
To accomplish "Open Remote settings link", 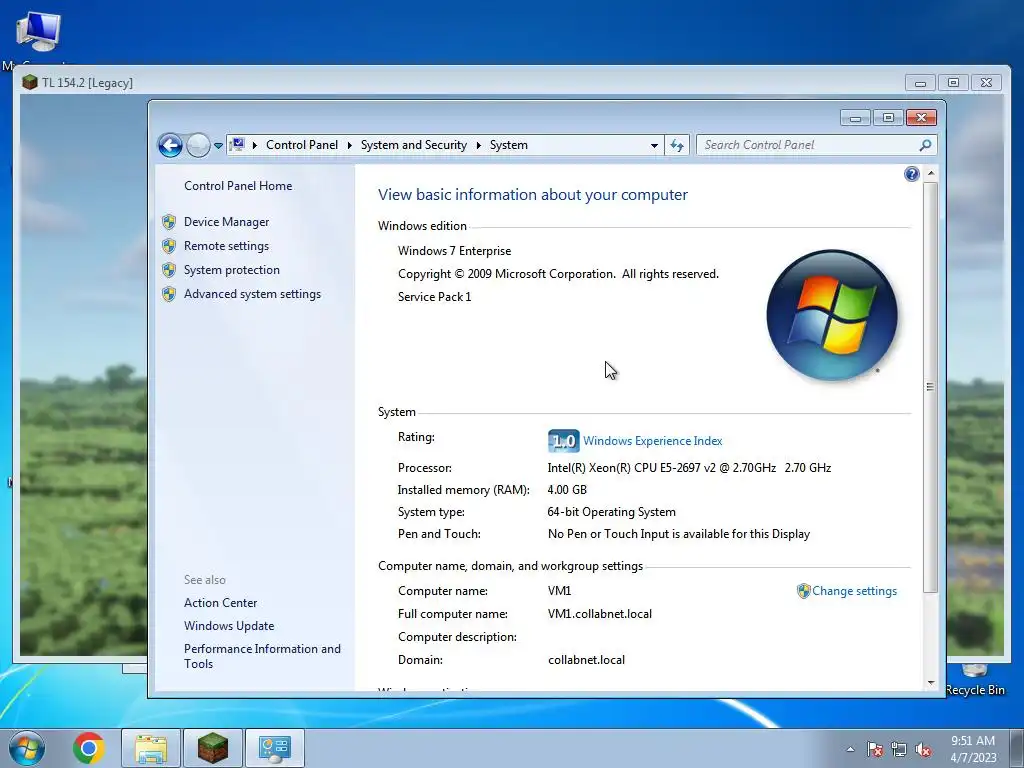I will pyautogui.click(x=226, y=246).
